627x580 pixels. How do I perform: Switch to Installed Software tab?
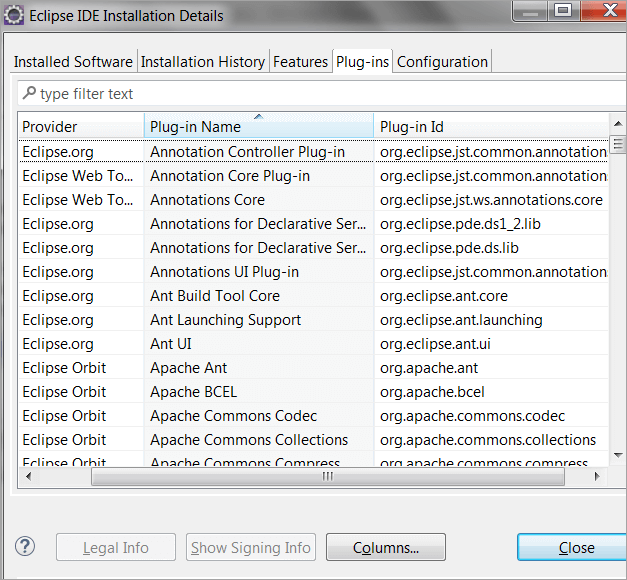click(73, 62)
